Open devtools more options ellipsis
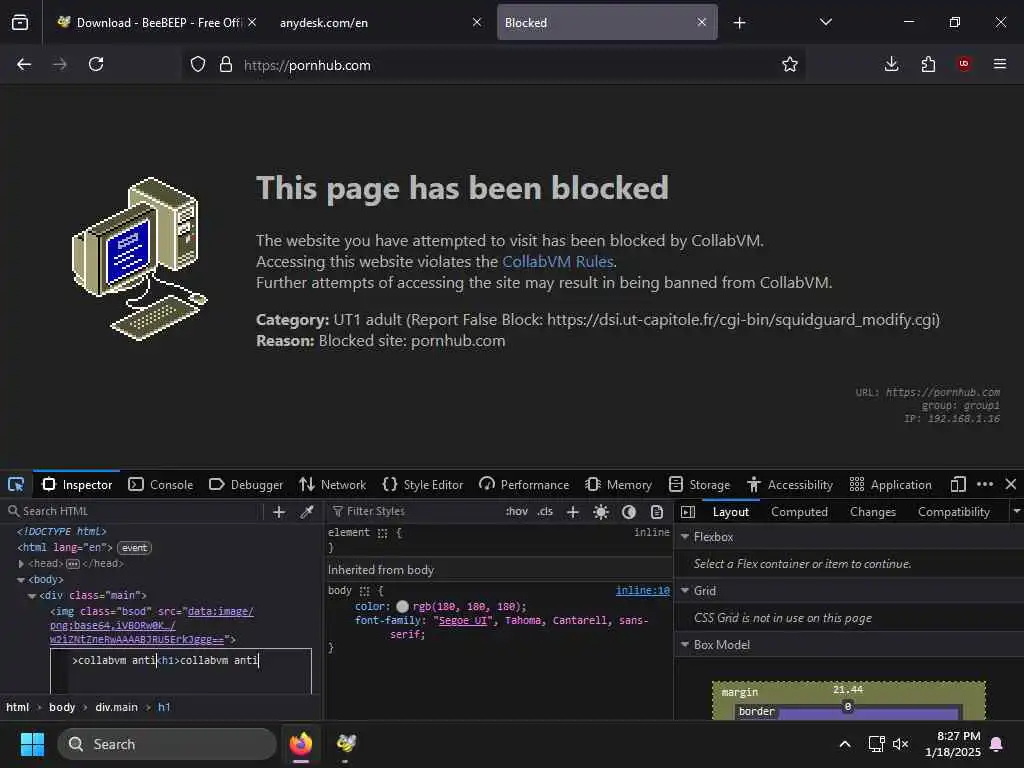Image resolution: width=1024 pixels, height=768 pixels. click(x=985, y=484)
